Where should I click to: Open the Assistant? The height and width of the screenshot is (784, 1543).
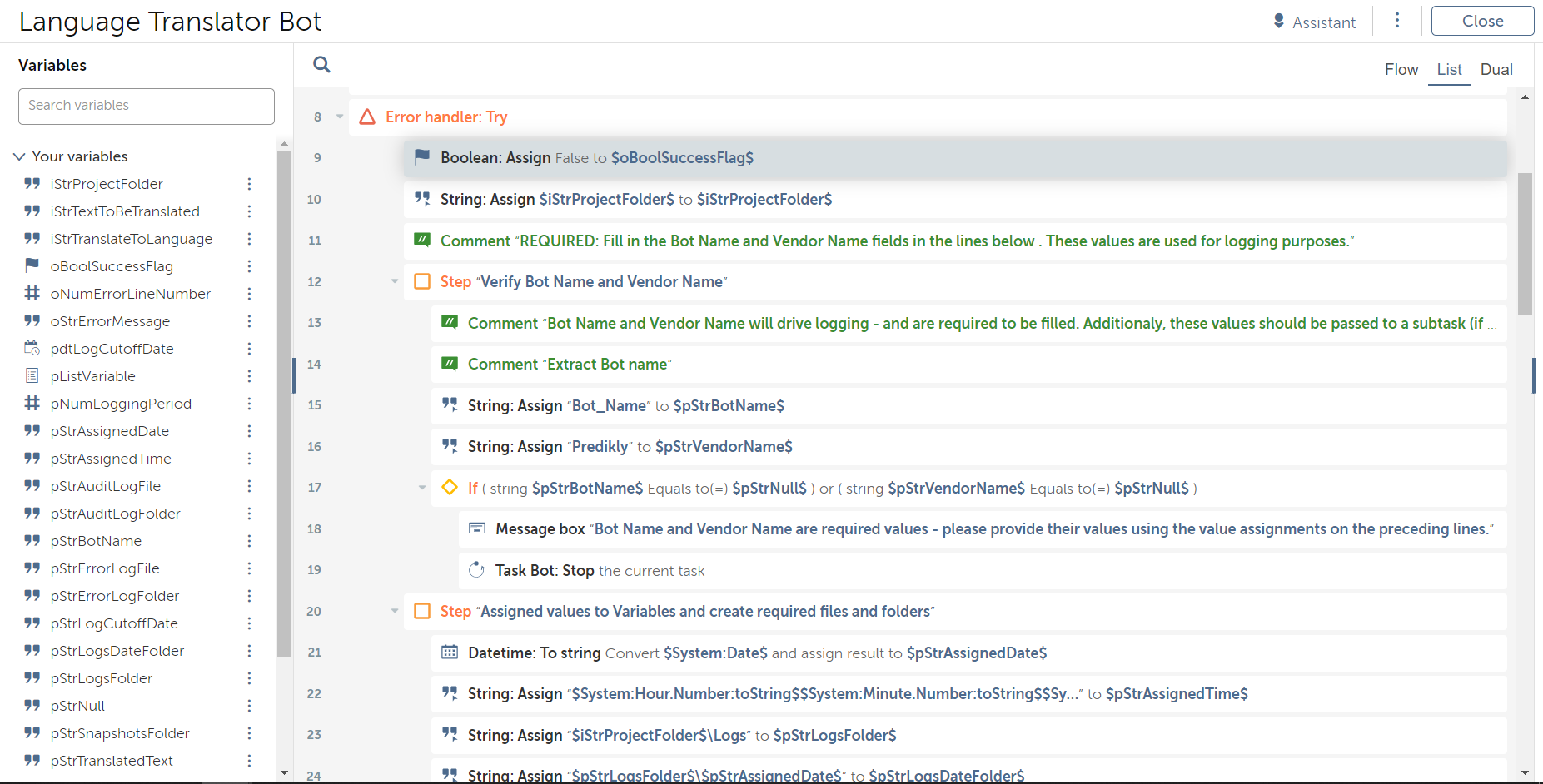click(1315, 22)
